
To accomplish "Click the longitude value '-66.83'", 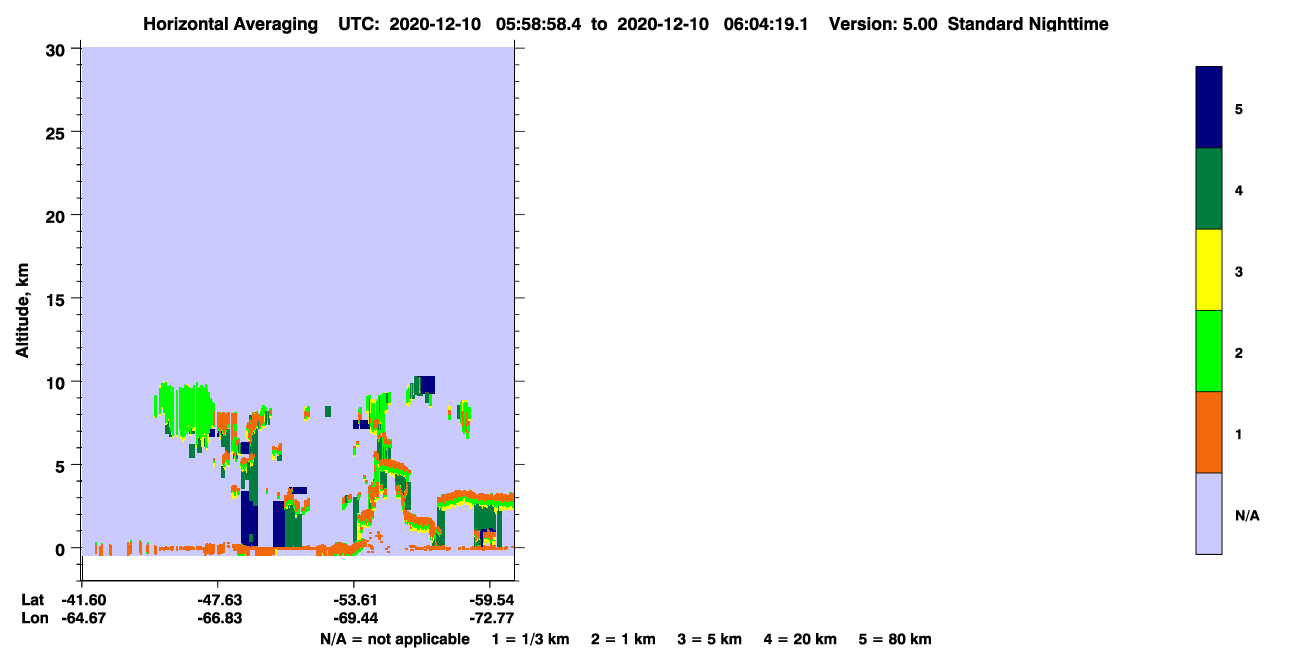I will (218, 618).
